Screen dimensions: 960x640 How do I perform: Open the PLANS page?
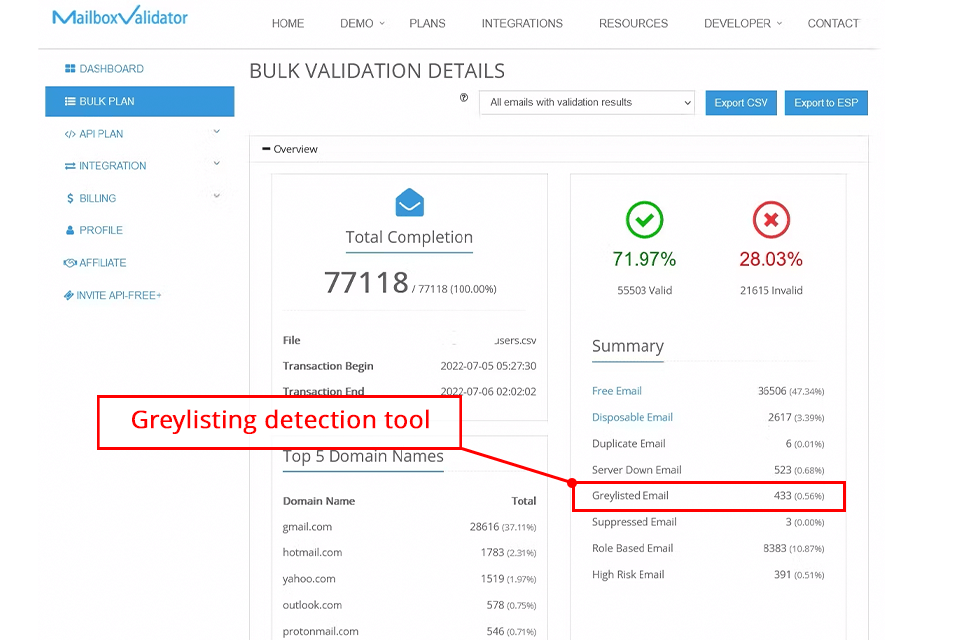click(x=427, y=23)
